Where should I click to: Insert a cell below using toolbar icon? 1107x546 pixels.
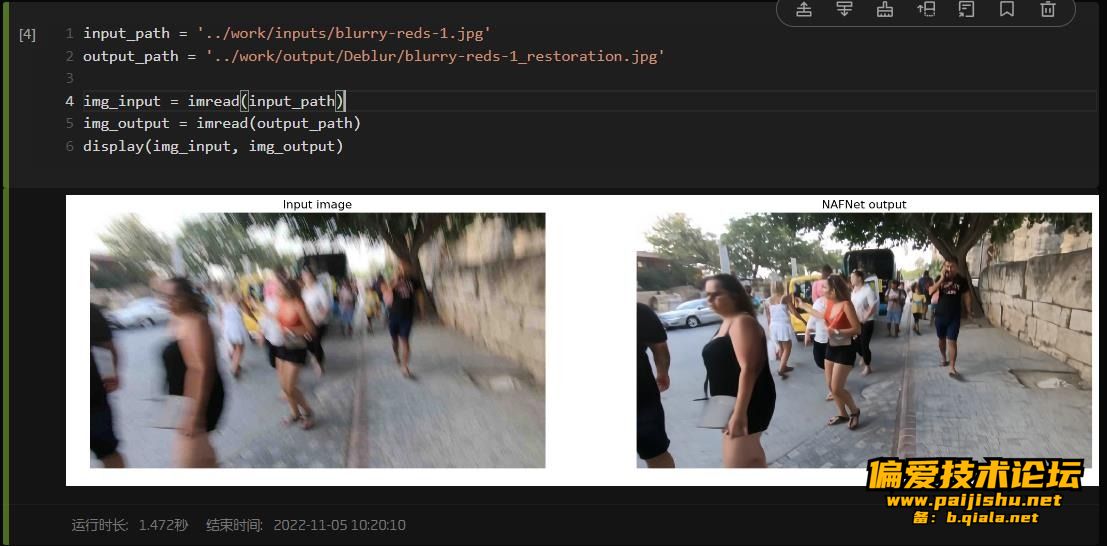click(x=844, y=9)
